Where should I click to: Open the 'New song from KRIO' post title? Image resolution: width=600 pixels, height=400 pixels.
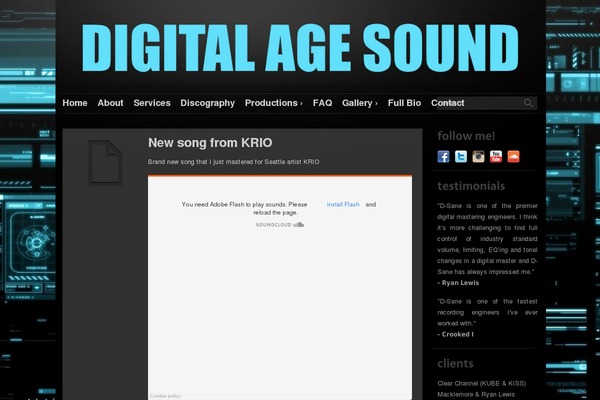click(210, 143)
